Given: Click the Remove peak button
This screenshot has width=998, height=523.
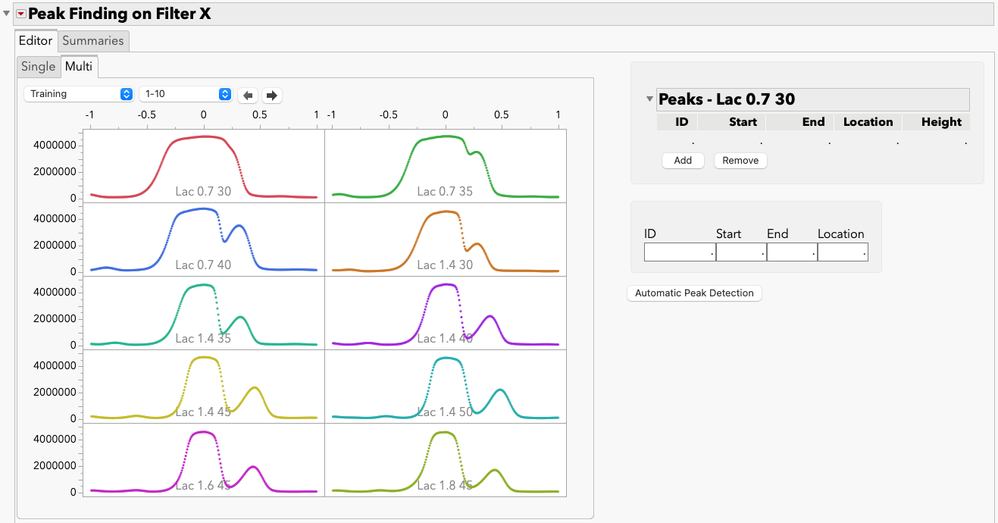Looking at the screenshot, I should click(740, 160).
